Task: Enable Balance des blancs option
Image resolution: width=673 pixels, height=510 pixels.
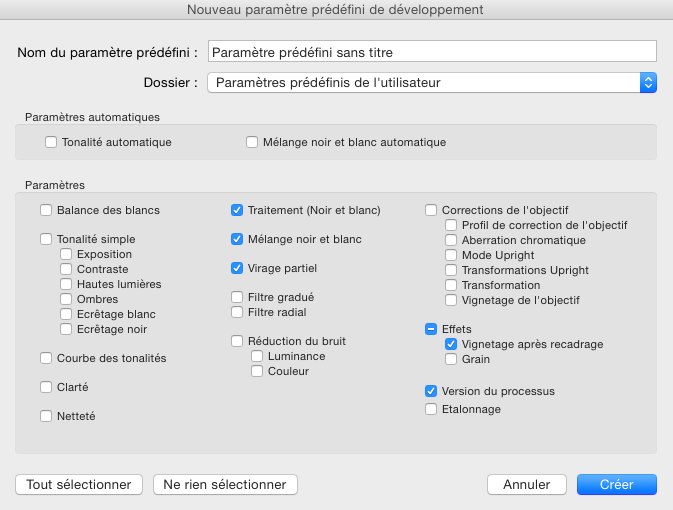Action: [46, 210]
